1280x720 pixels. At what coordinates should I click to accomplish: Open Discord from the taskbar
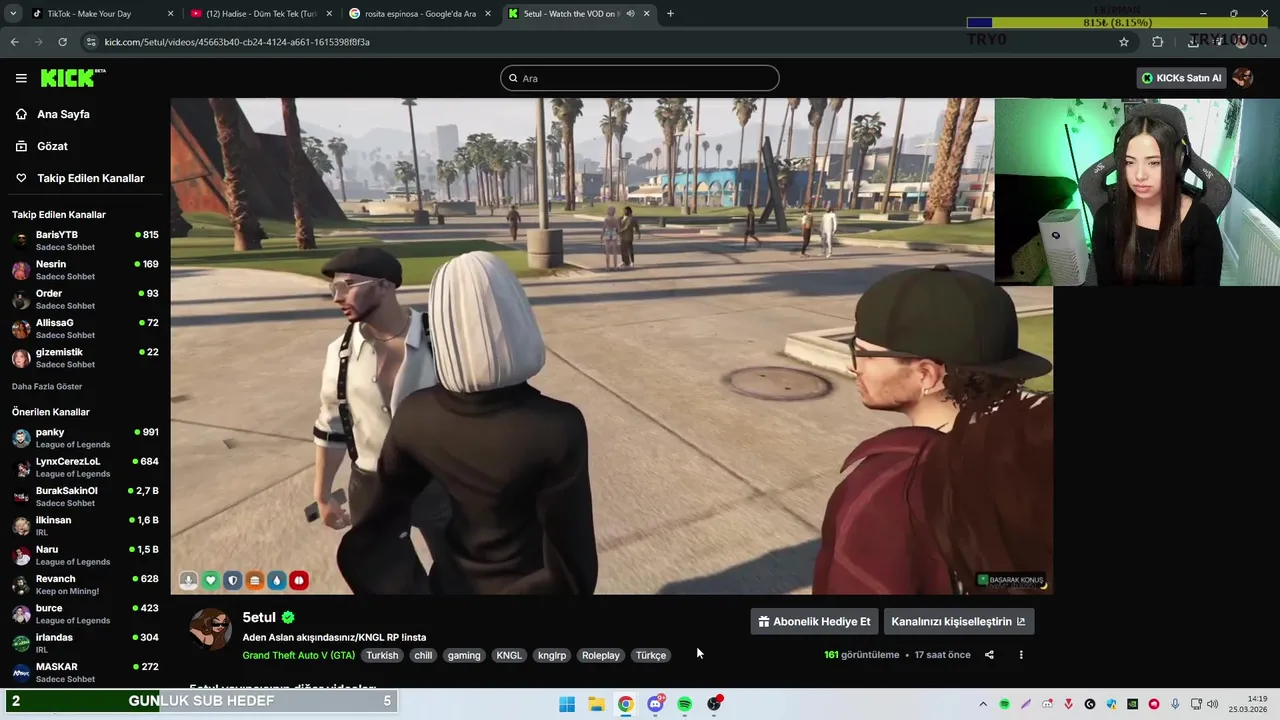point(655,704)
